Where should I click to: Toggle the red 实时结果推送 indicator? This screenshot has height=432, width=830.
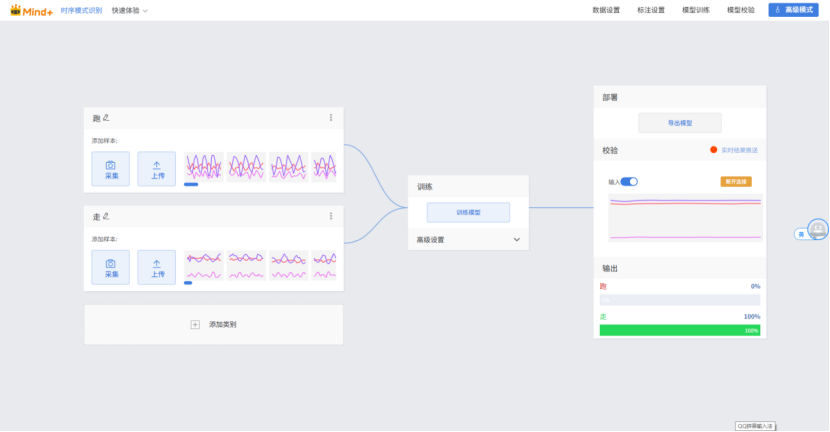714,150
